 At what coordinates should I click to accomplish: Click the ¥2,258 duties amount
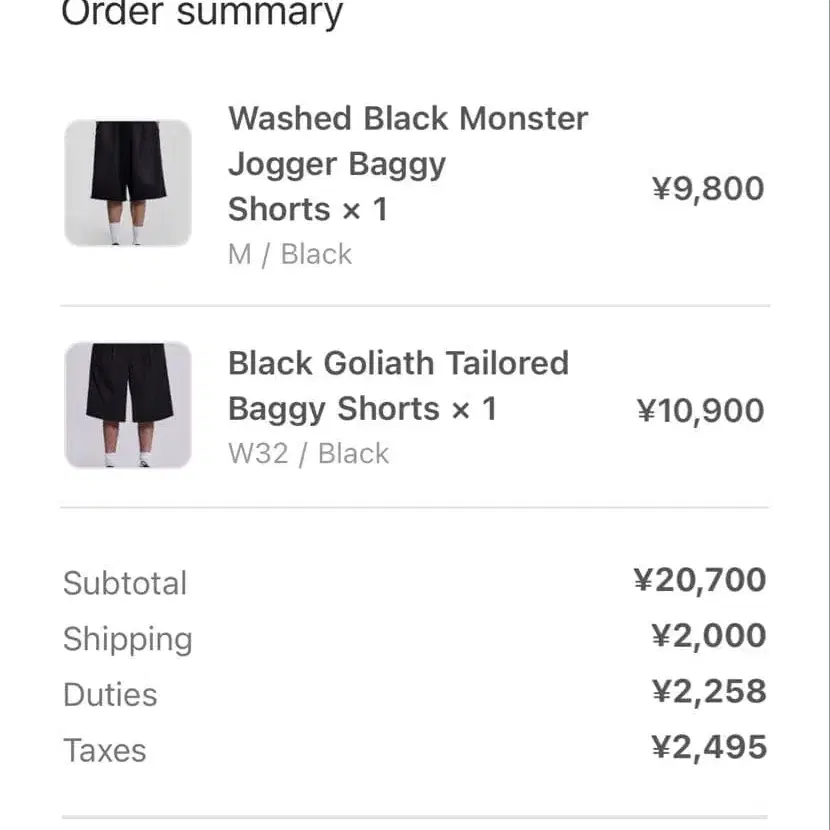coord(708,692)
